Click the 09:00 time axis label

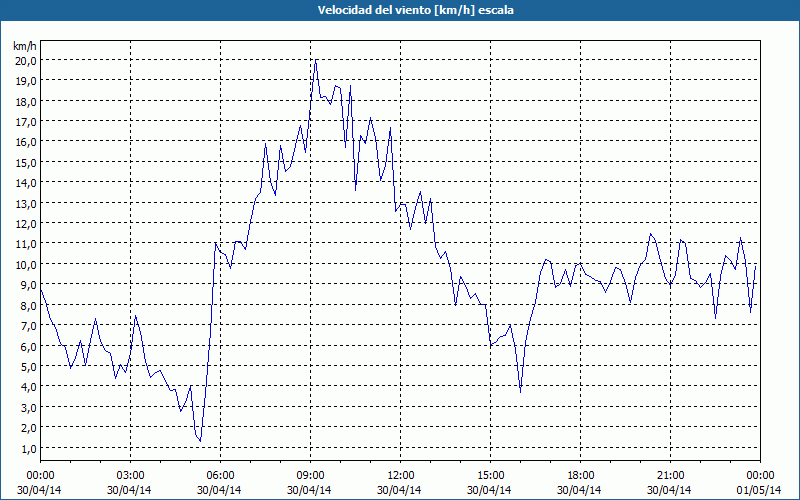point(310,476)
